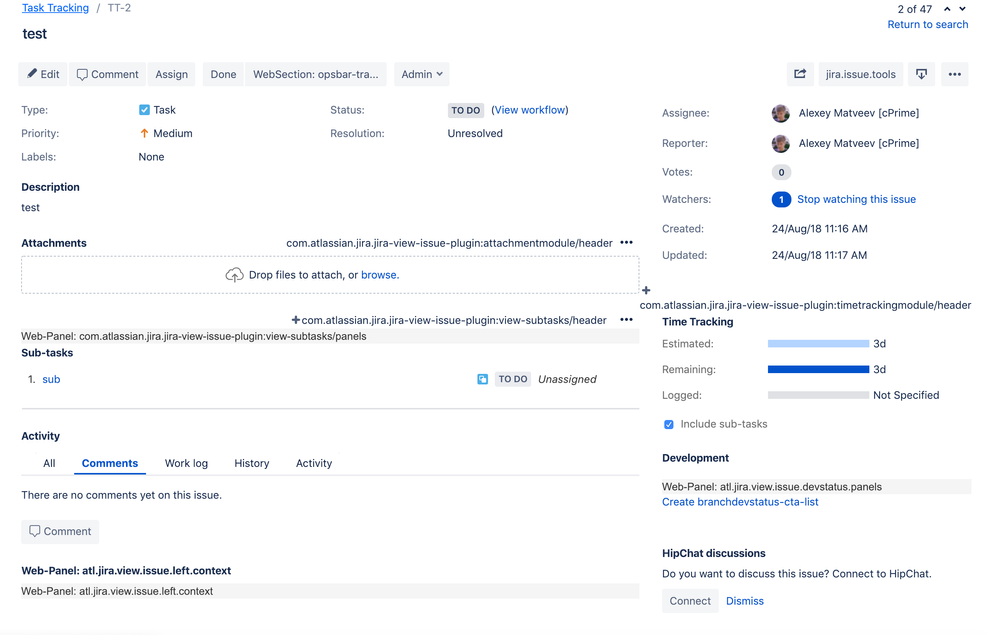The image size is (998, 635).
Task: Click the HipChat Connect button
Action: (x=690, y=601)
